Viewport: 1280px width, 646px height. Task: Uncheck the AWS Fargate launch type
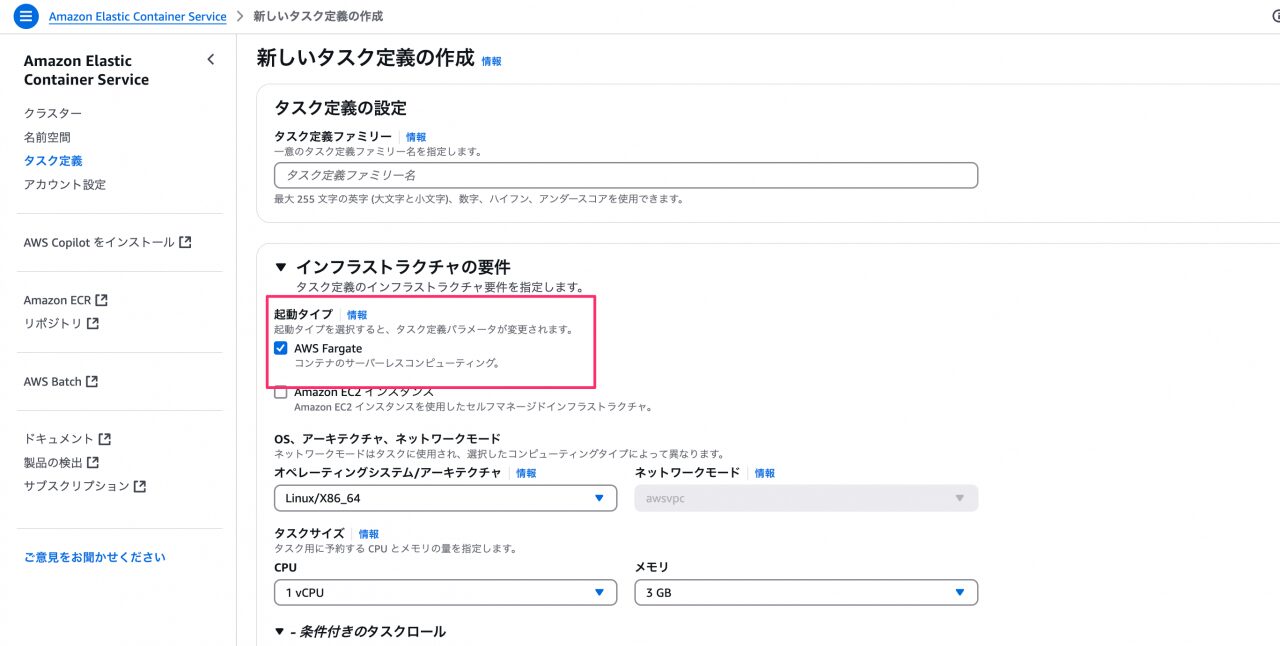(x=281, y=348)
